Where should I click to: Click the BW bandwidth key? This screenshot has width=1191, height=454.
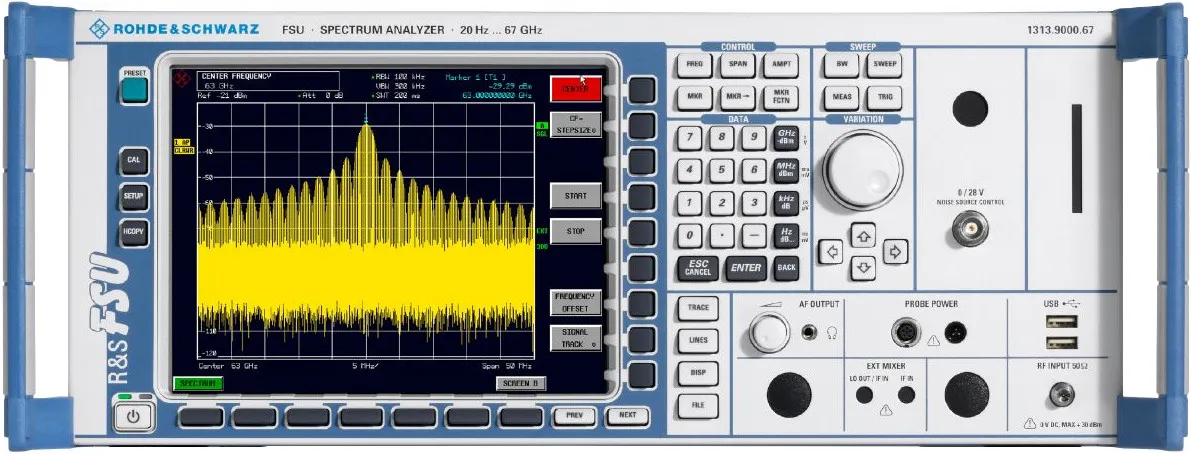[x=842, y=65]
